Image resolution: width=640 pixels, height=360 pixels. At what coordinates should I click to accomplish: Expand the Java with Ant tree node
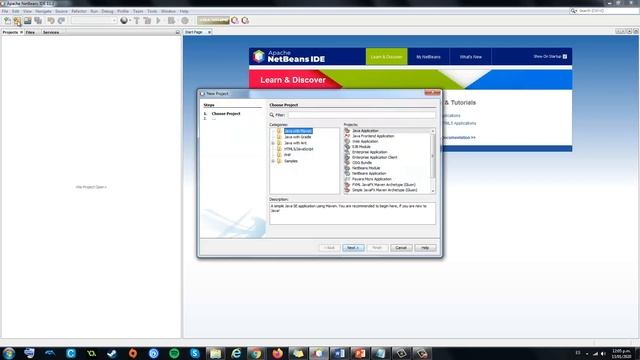(x=273, y=143)
